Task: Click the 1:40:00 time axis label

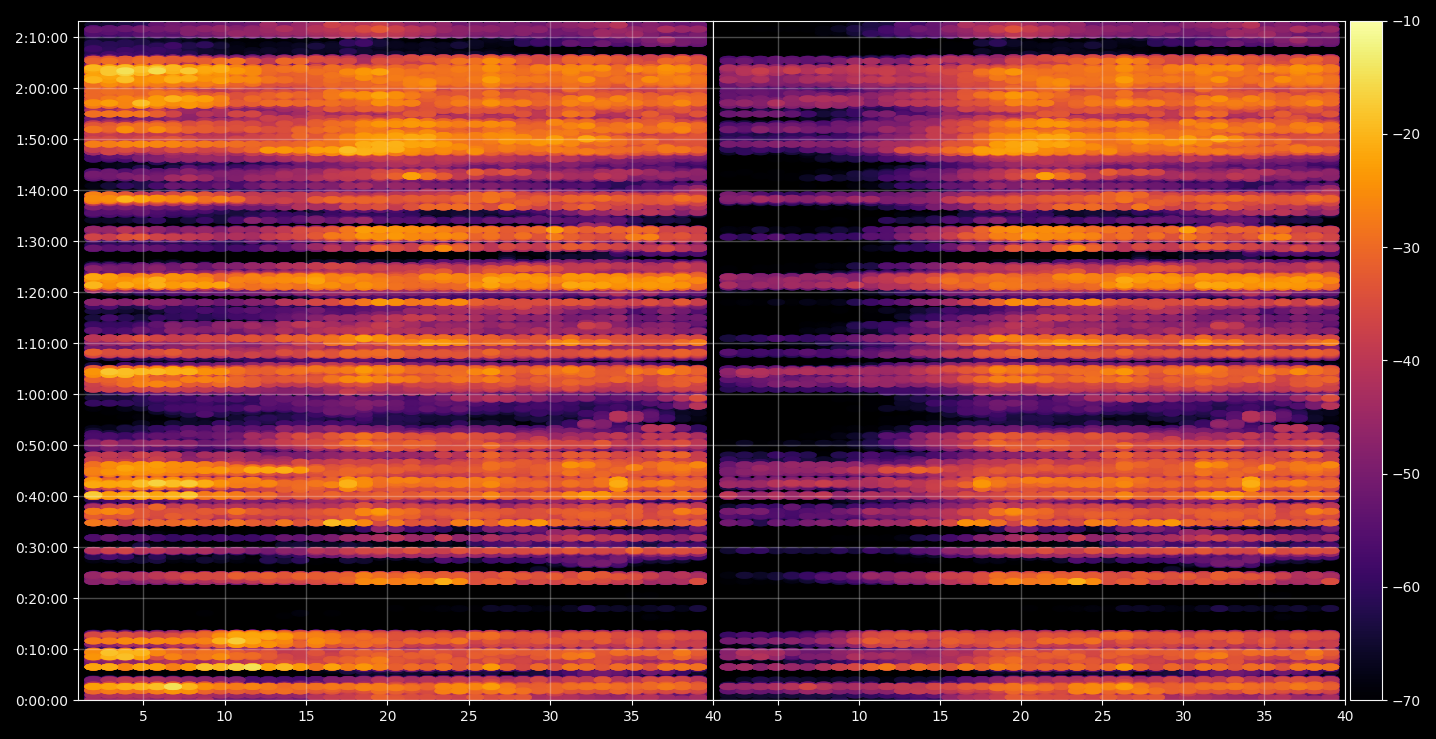Action: pyautogui.click(x=42, y=190)
